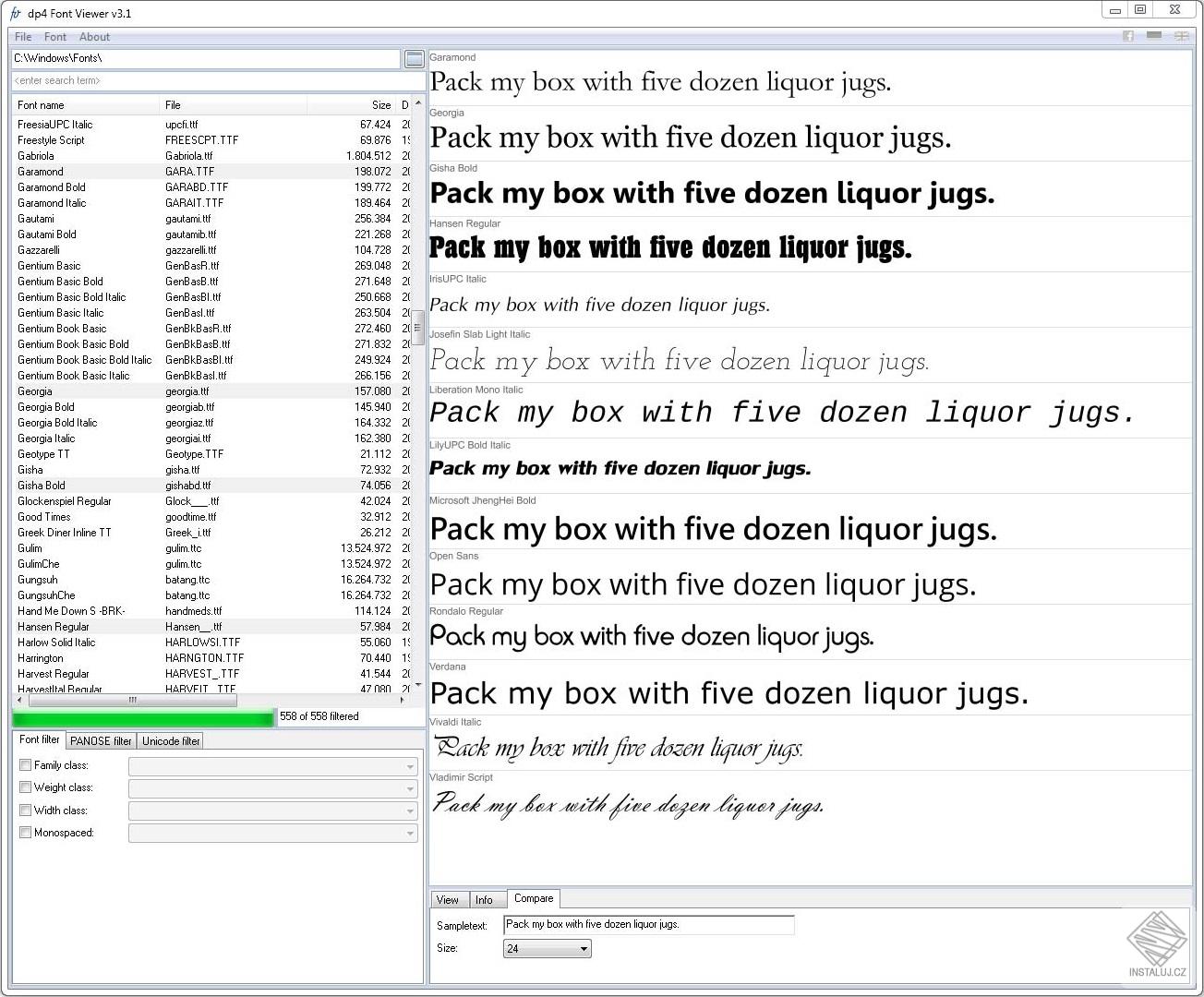The height and width of the screenshot is (997, 1204).
Task: Open the Width class dropdown
Action: click(x=409, y=810)
